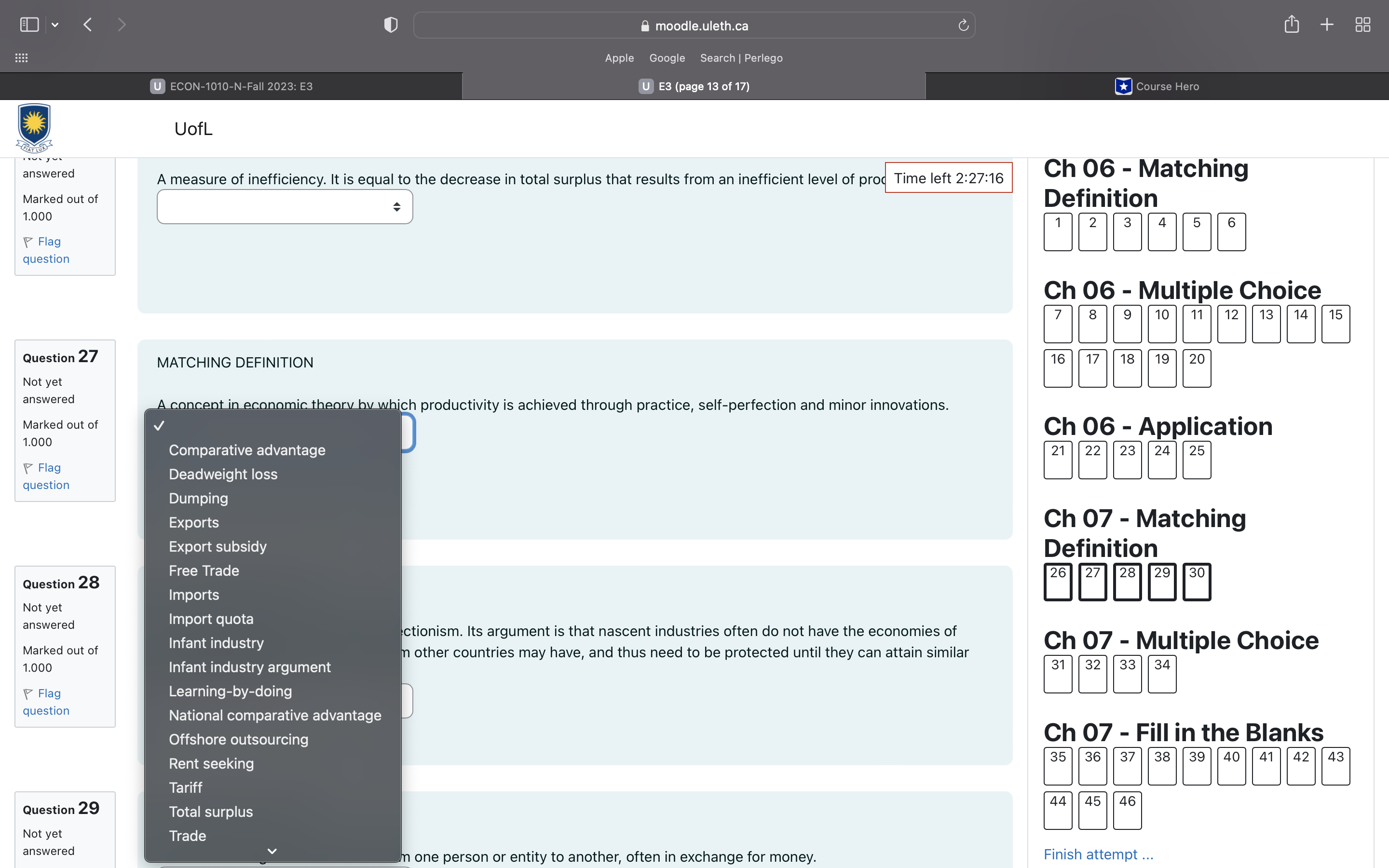Image resolution: width=1389 pixels, height=868 pixels.
Task: Open the tab group dropdown next to sidebar button
Action: (x=55, y=24)
